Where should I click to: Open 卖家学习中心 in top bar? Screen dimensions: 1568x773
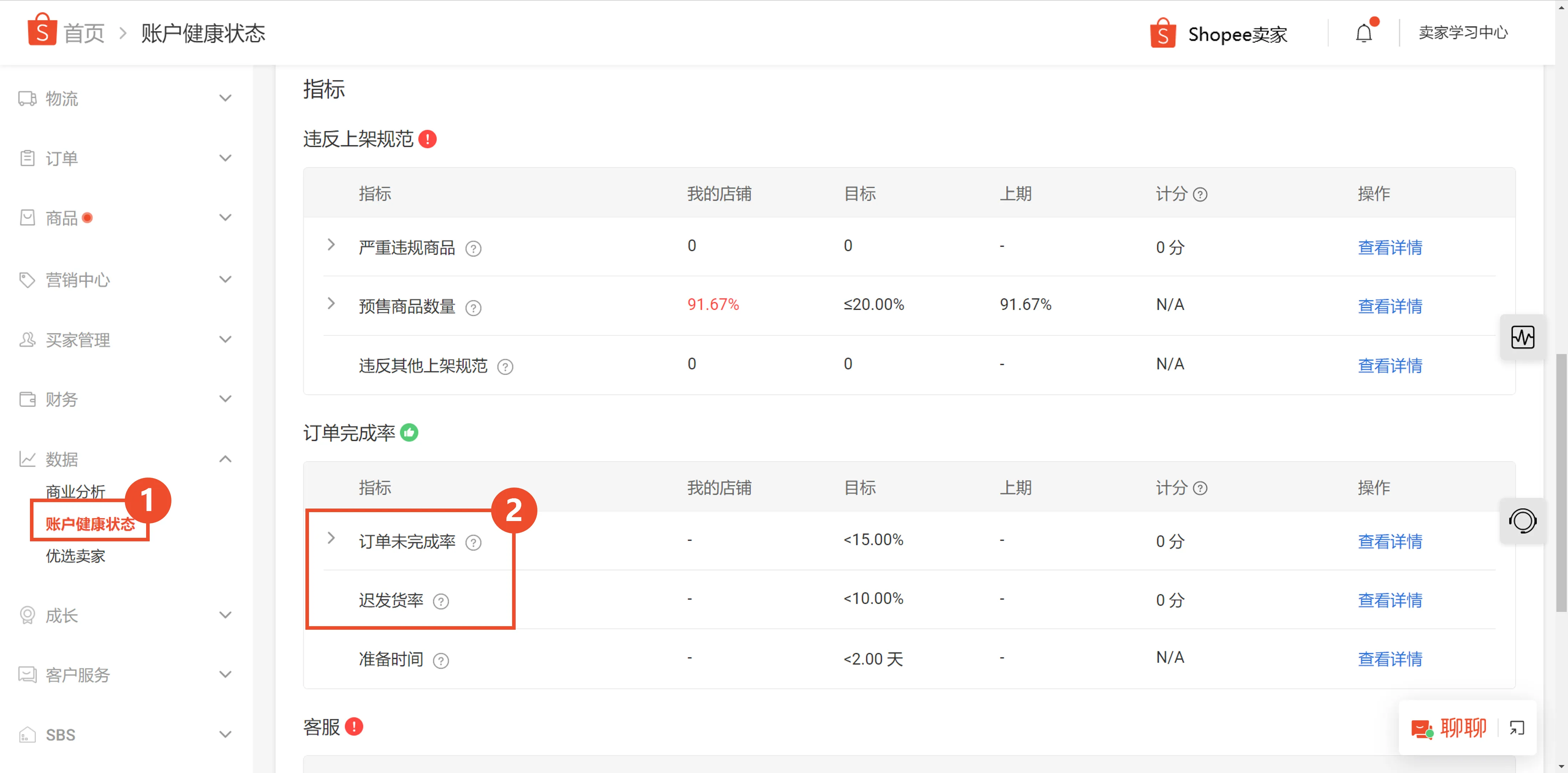[x=1463, y=32]
